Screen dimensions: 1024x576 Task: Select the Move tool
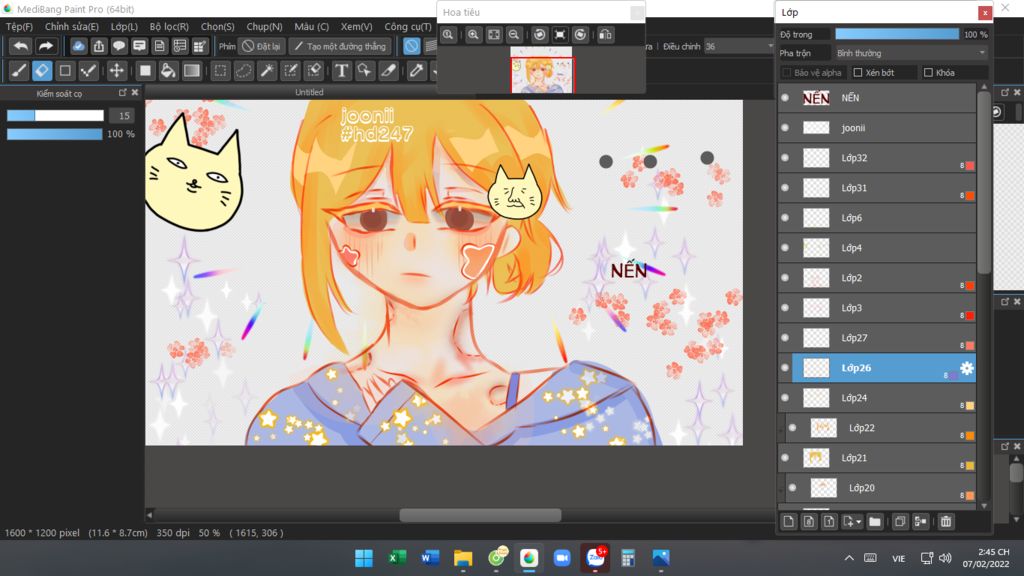(x=116, y=71)
